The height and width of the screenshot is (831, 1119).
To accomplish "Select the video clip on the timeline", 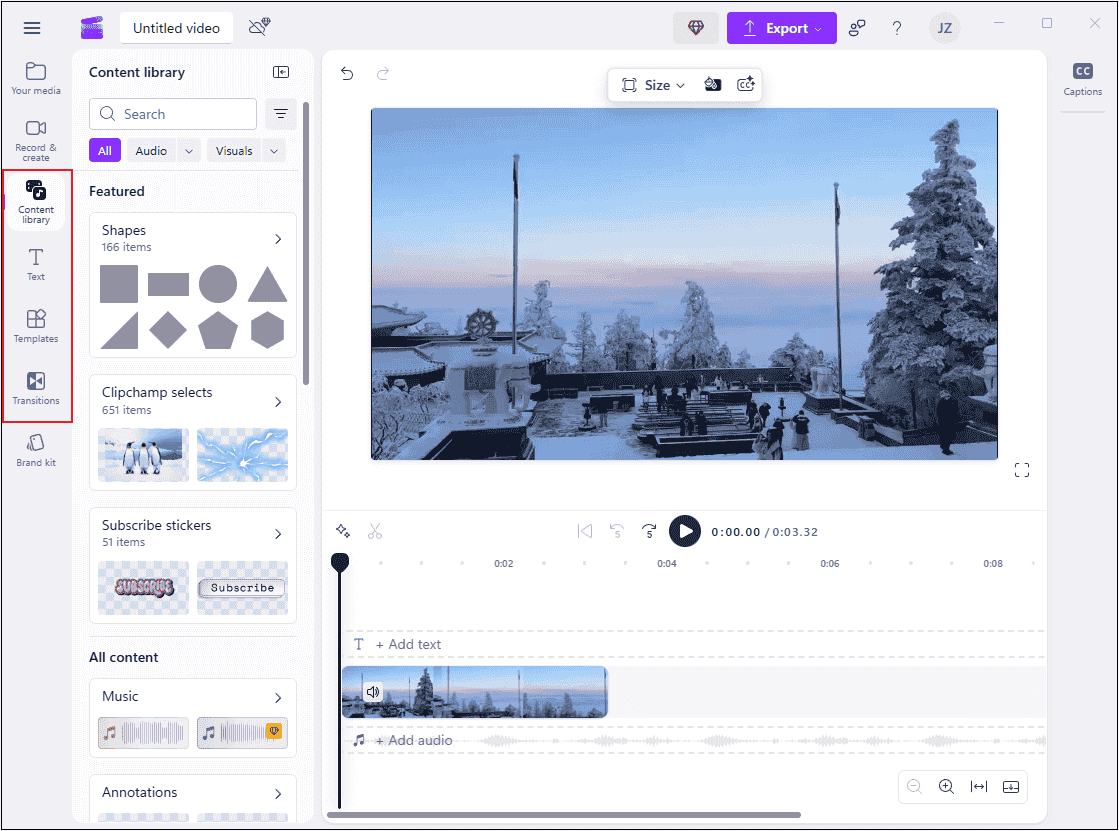I will pyautogui.click(x=475, y=692).
